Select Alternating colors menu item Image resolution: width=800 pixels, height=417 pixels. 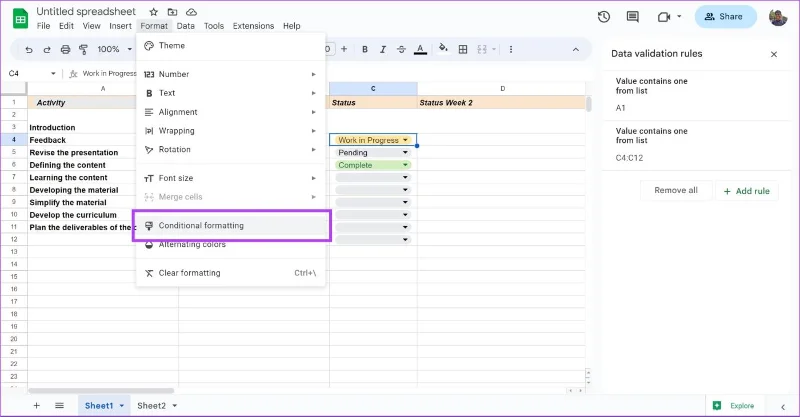pos(231,244)
